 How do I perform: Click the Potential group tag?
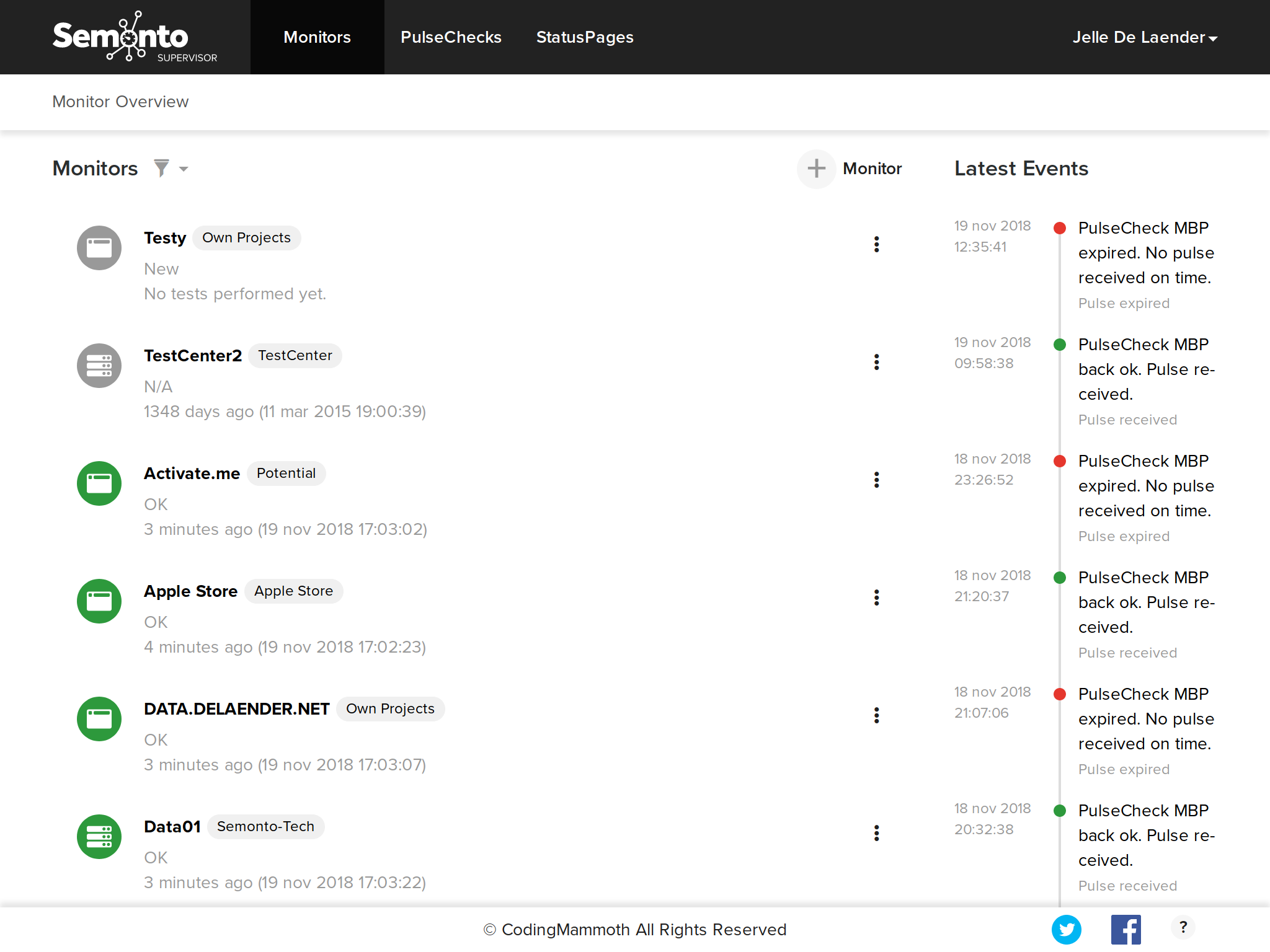[x=286, y=474]
